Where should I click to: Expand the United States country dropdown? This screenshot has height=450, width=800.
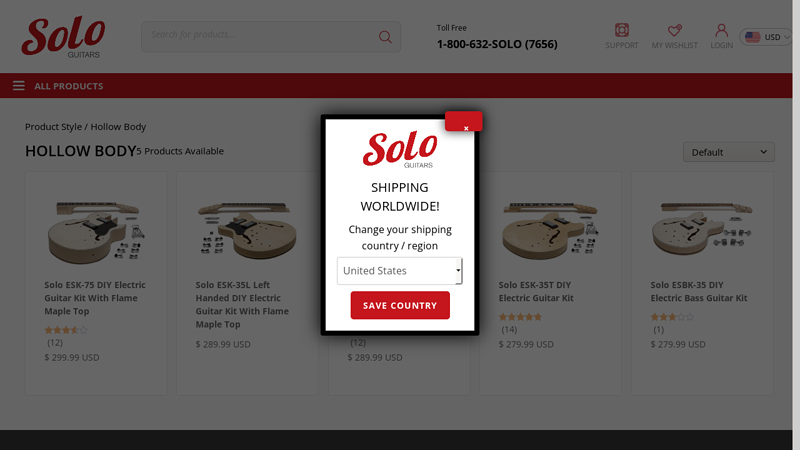[399, 271]
